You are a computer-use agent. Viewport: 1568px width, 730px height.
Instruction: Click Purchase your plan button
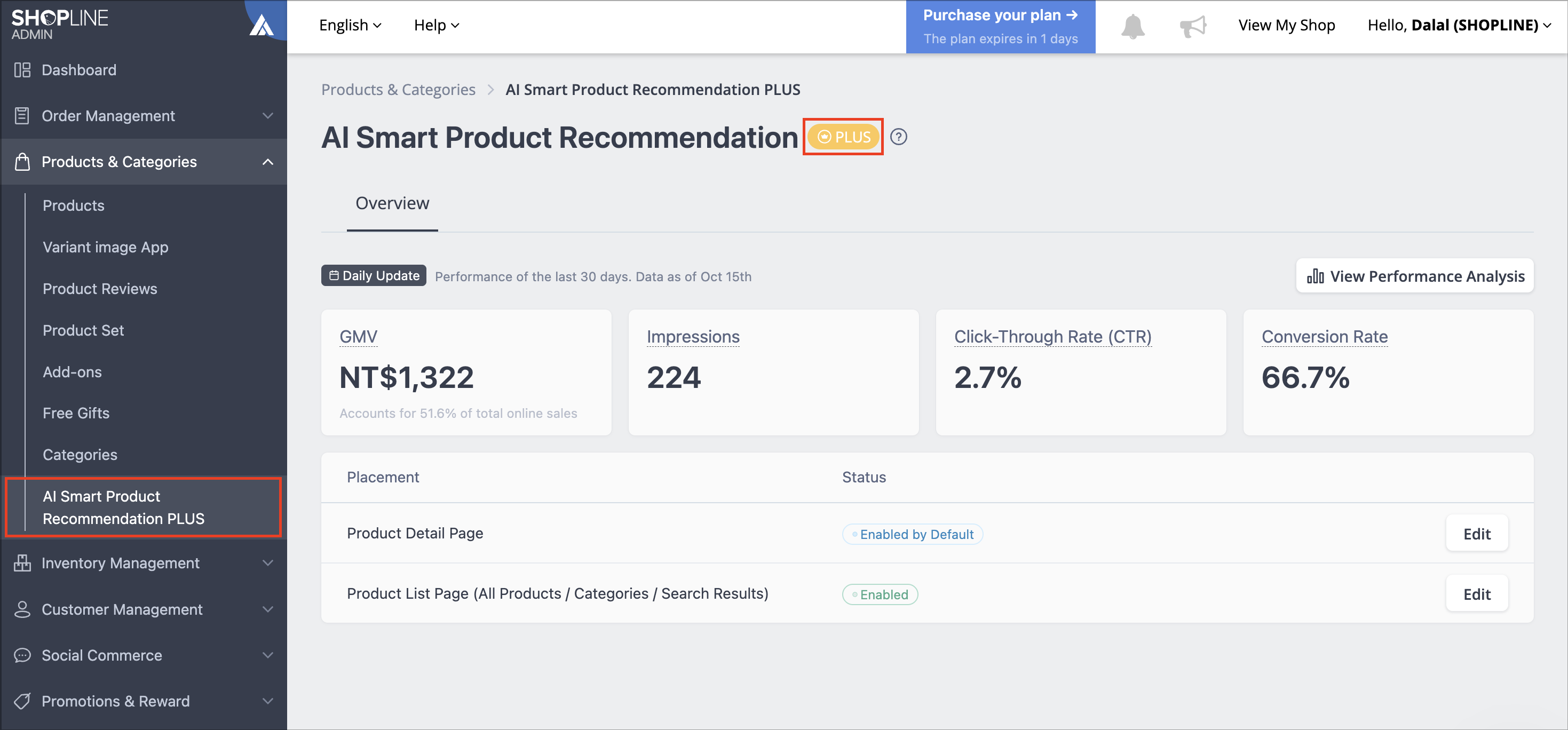coord(1000,26)
